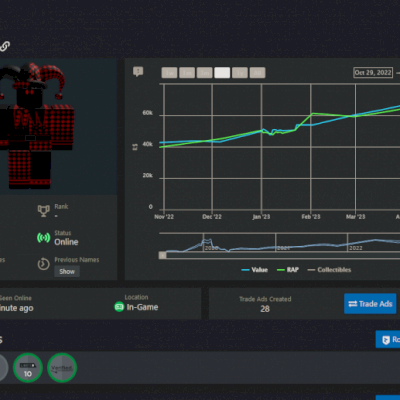Click the Feb '23 x-axis label
This screenshot has width=400, height=400.
[311, 217]
